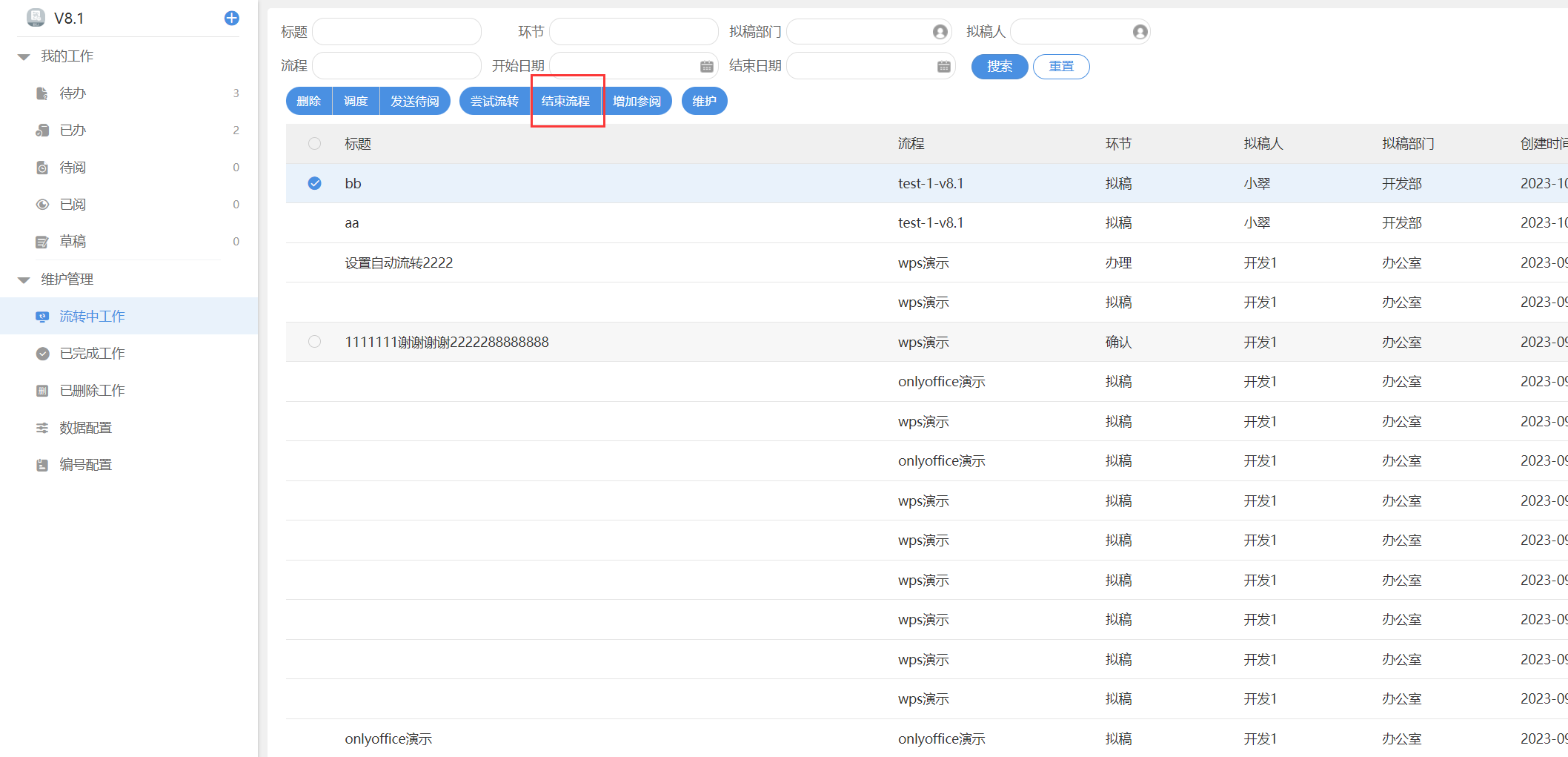Click the 已阅 eye icon
1568x757 pixels.
pyautogui.click(x=42, y=205)
